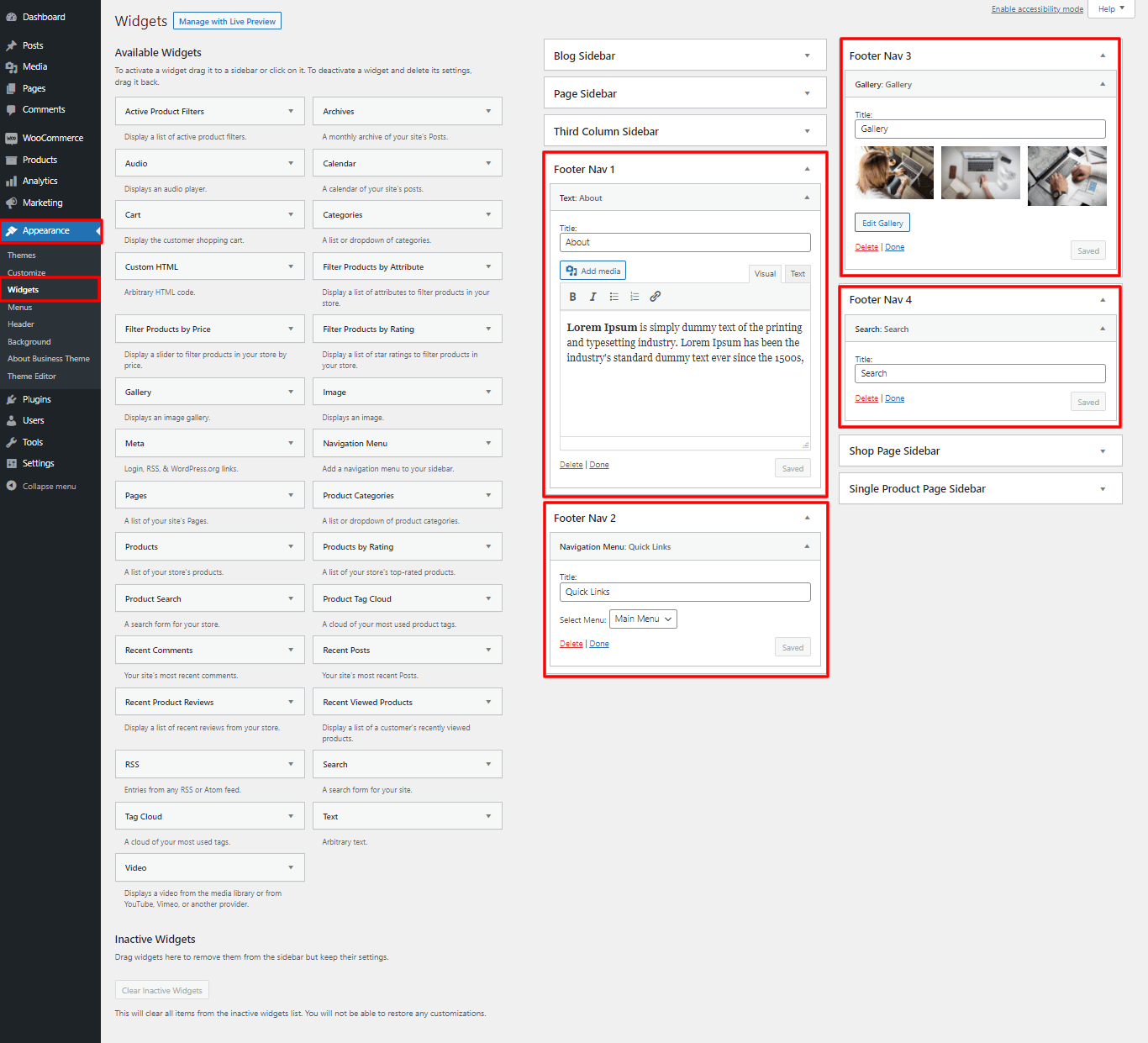Viewport: 1148px width, 1043px height.
Task: Open the Menus submenu under Appearance
Action: pyautogui.click(x=20, y=308)
